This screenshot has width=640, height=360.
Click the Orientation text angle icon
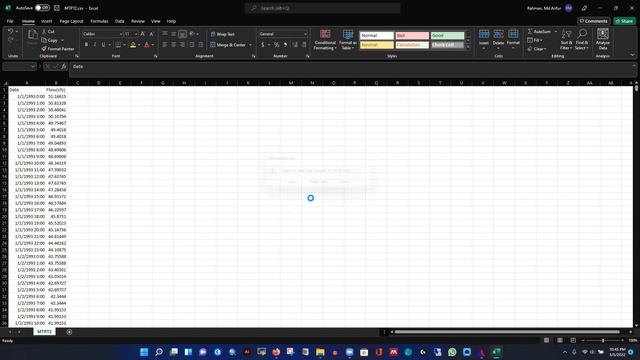tap(192, 34)
